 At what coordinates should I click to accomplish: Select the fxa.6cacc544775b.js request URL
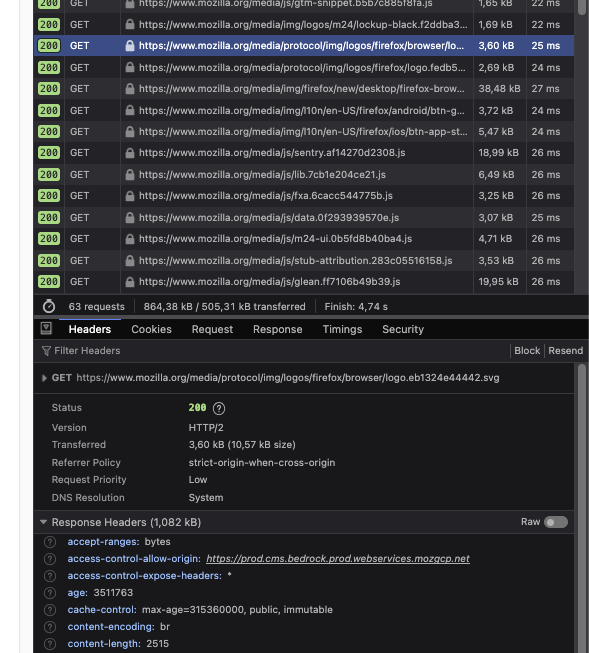point(266,196)
